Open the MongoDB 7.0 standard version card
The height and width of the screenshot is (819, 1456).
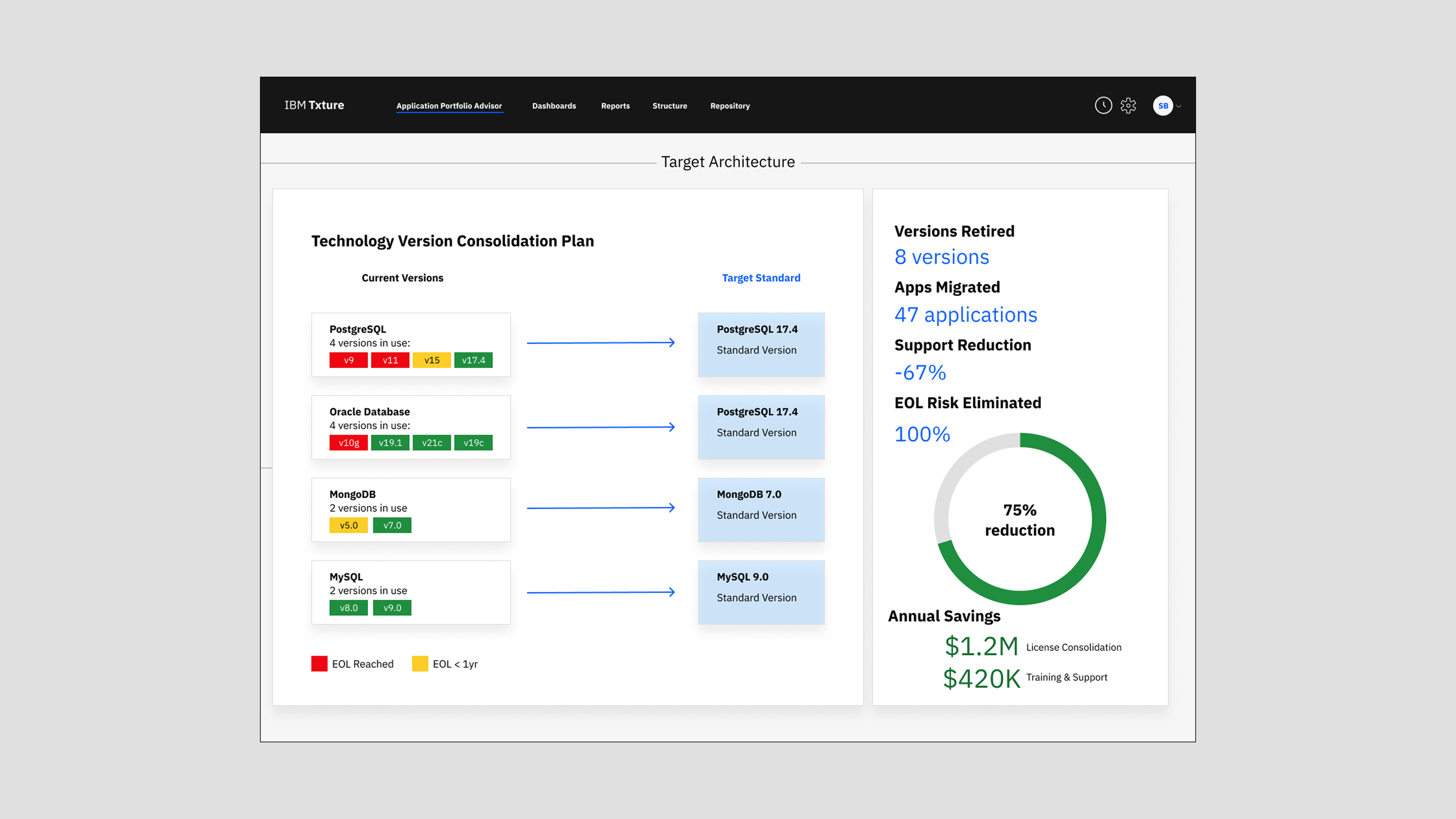(761, 510)
